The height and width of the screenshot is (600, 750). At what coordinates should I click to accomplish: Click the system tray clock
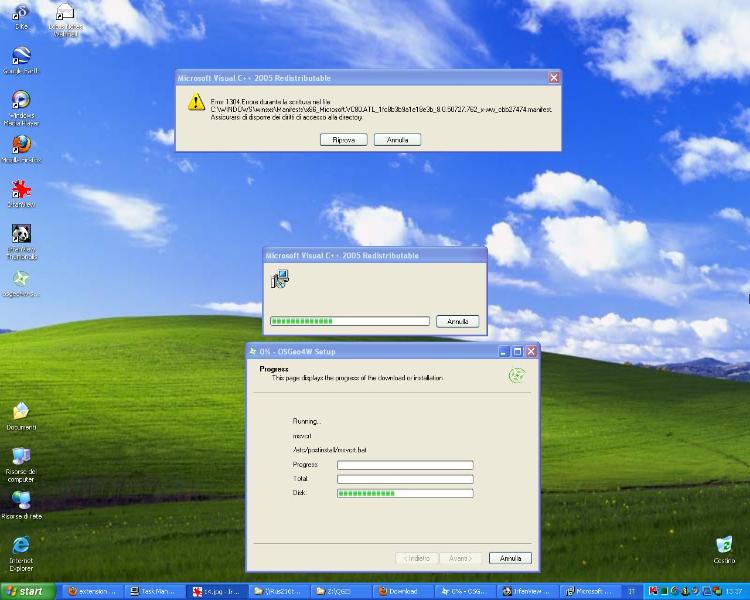(734, 591)
